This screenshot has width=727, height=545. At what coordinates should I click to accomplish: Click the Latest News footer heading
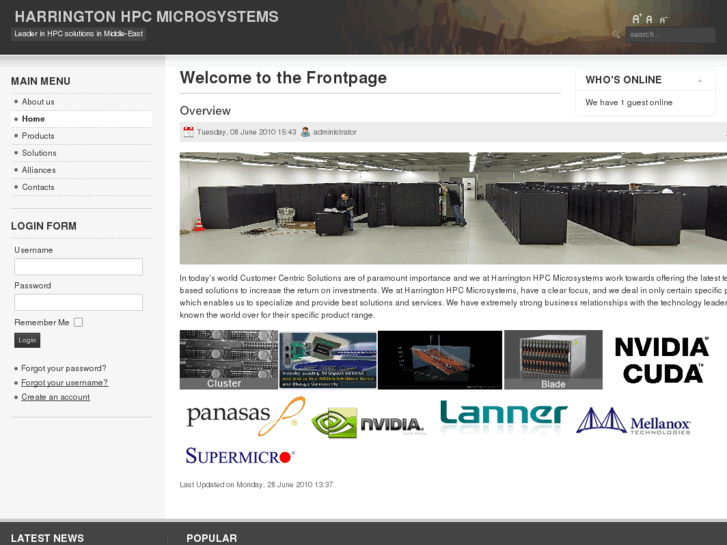point(47,538)
